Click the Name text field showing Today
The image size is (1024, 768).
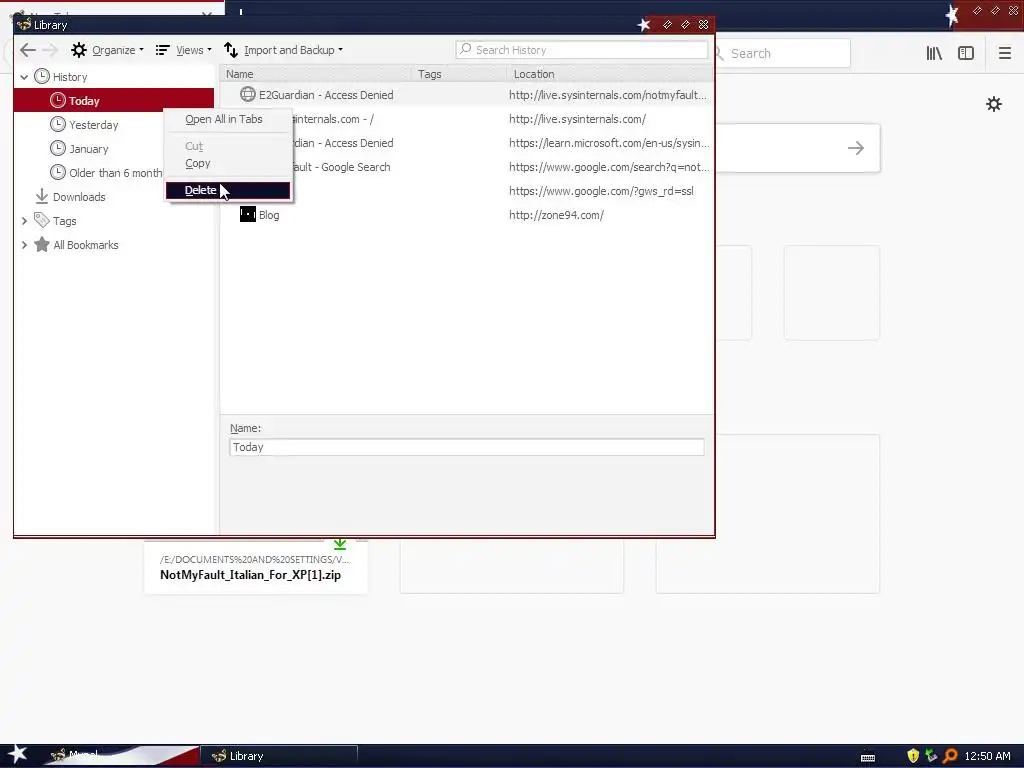pyautogui.click(x=467, y=447)
